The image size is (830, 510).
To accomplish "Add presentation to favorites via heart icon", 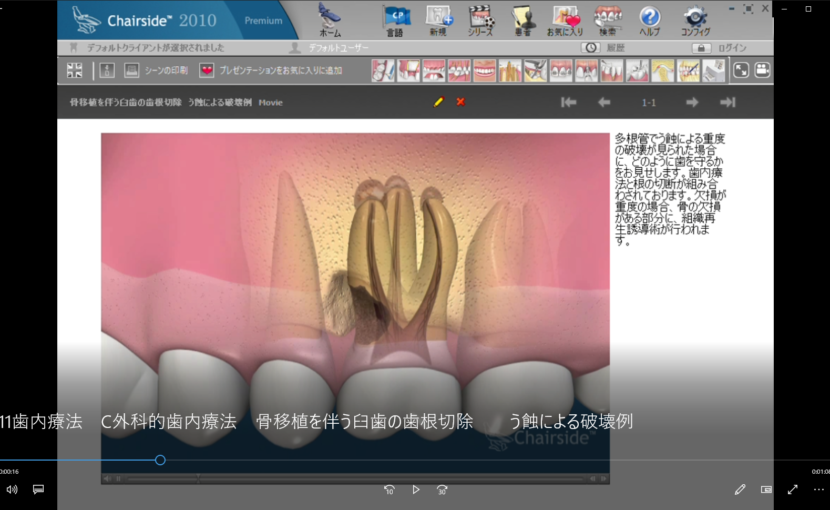I will coord(206,70).
